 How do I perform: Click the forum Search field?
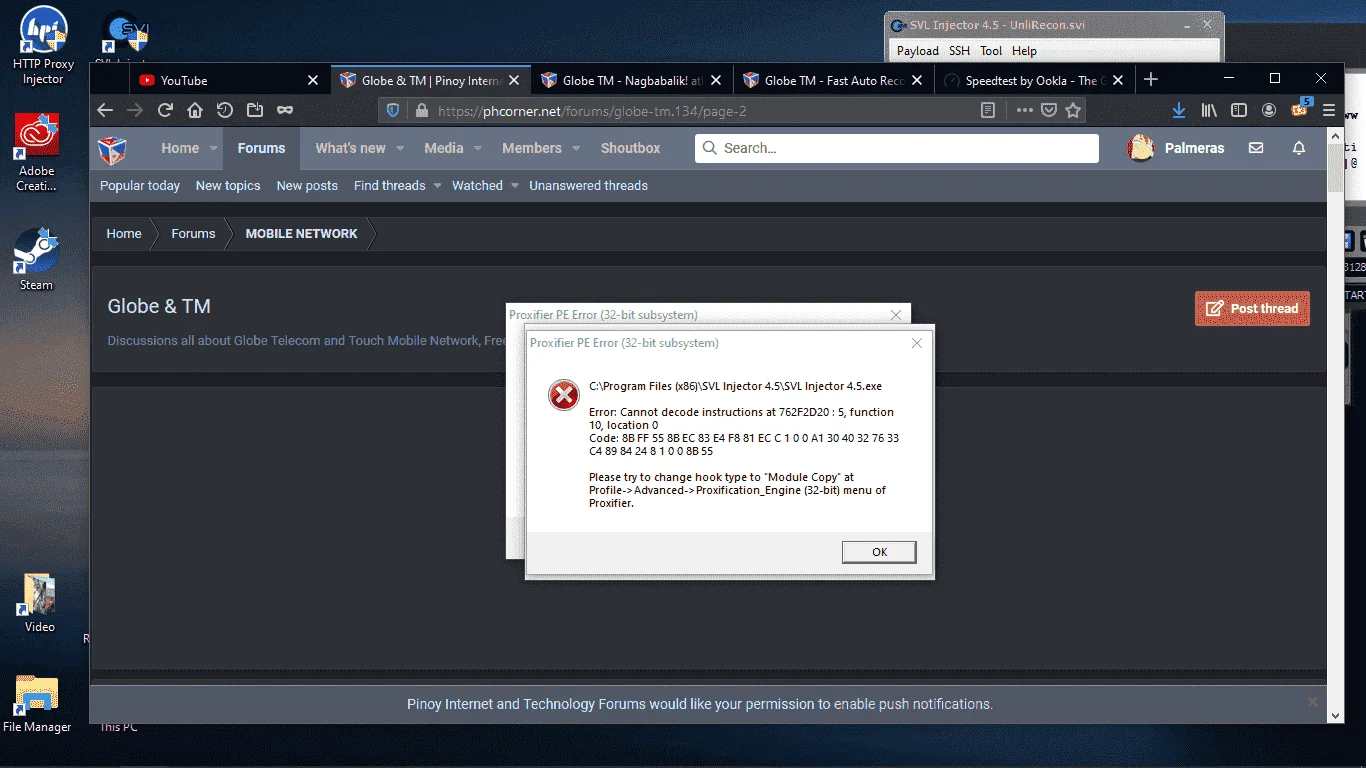897,148
